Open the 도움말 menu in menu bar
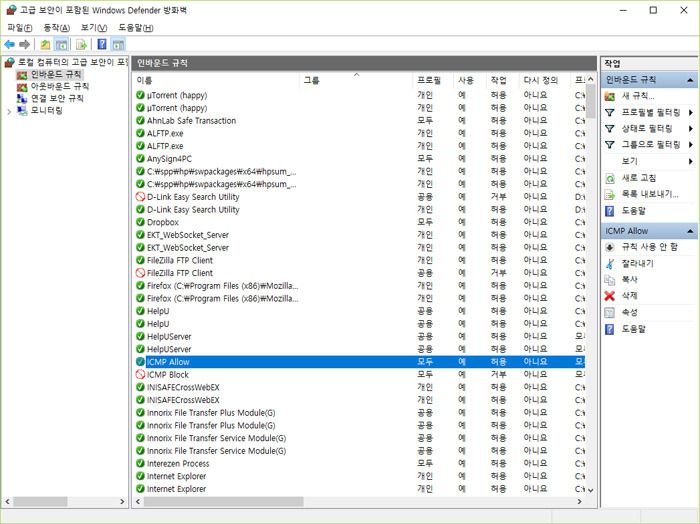Image resolution: width=700 pixels, height=524 pixels. [136, 28]
